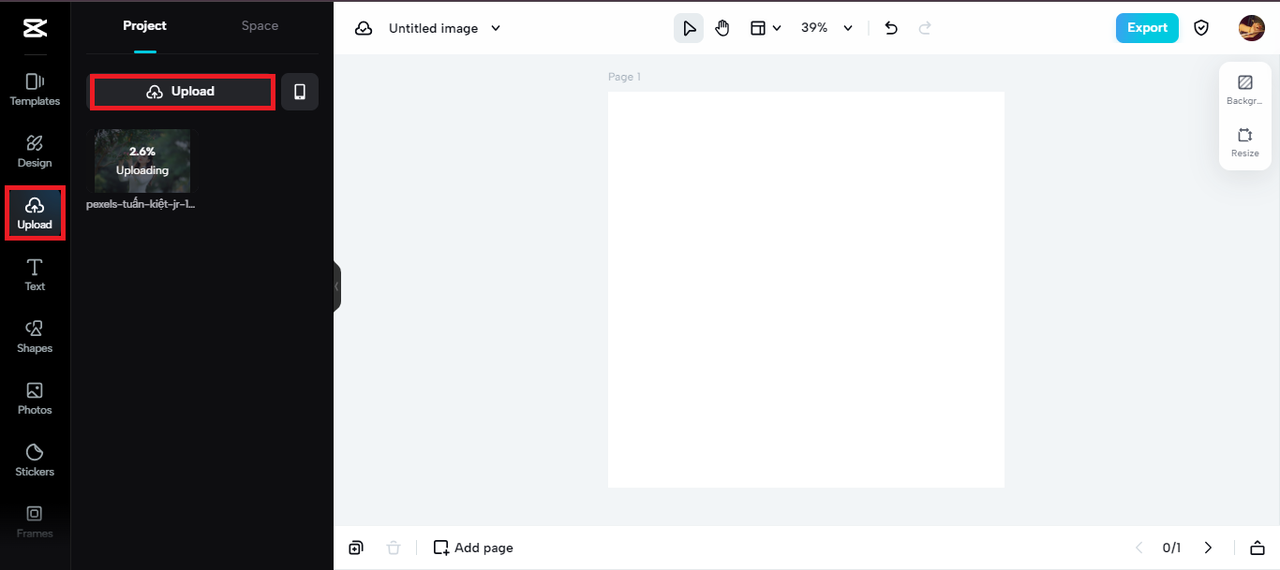Delete the page with the trash icon
Image resolution: width=1280 pixels, height=570 pixels.
tap(394, 548)
